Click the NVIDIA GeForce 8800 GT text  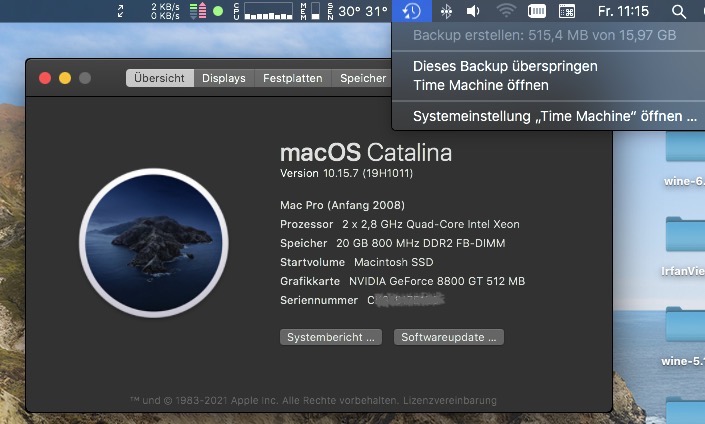tap(437, 281)
